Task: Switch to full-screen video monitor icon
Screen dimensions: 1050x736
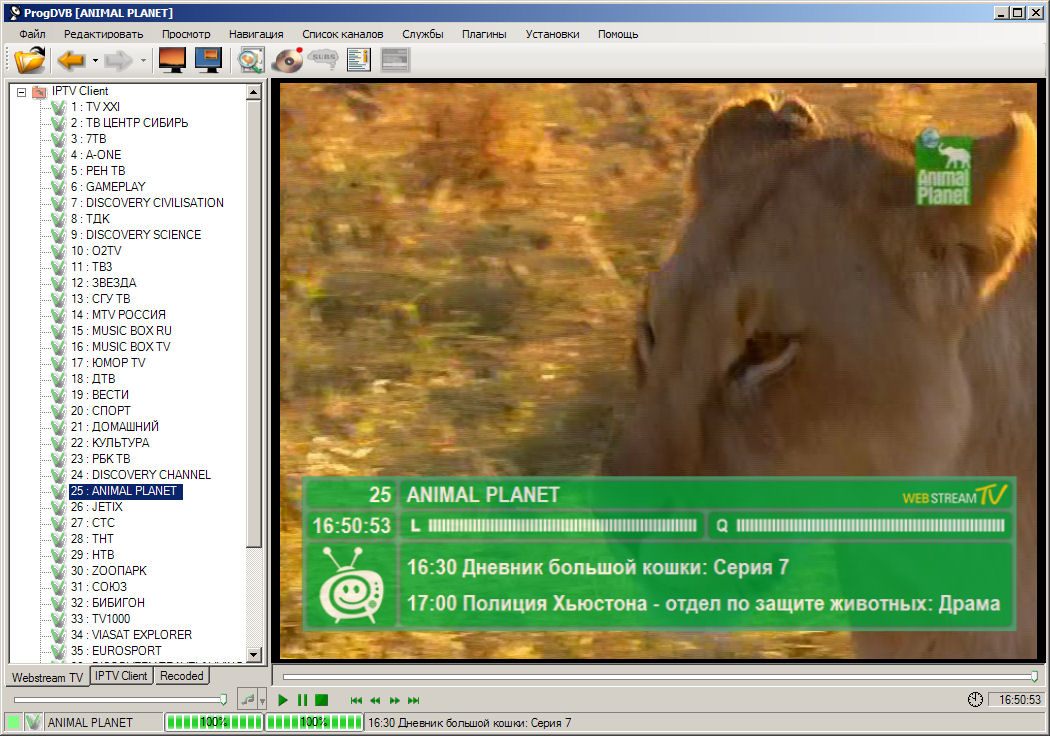Action: (172, 60)
